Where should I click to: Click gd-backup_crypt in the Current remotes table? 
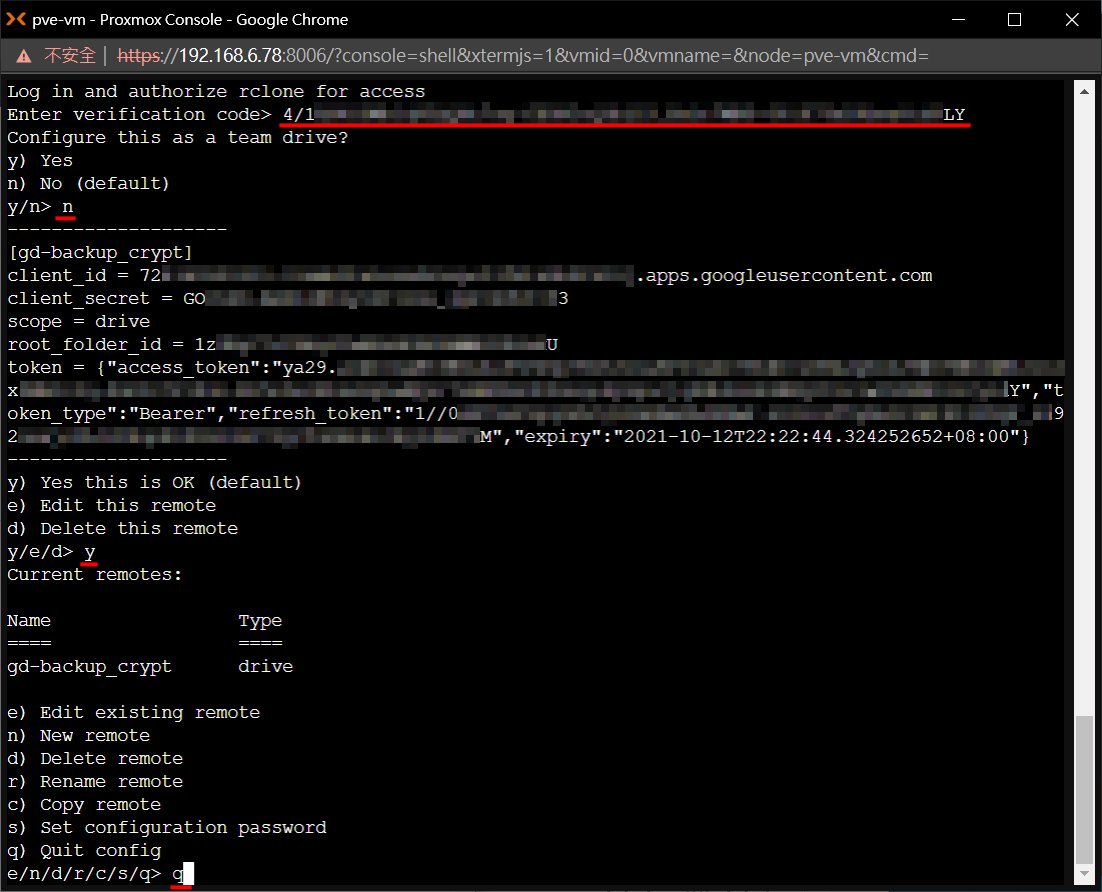[89, 666]
